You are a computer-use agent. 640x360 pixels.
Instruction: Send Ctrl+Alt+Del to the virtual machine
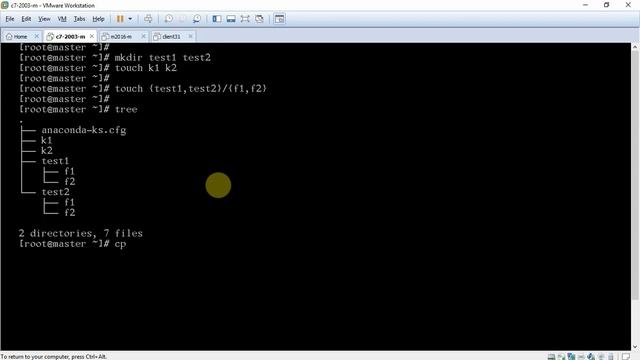point(148,19)
